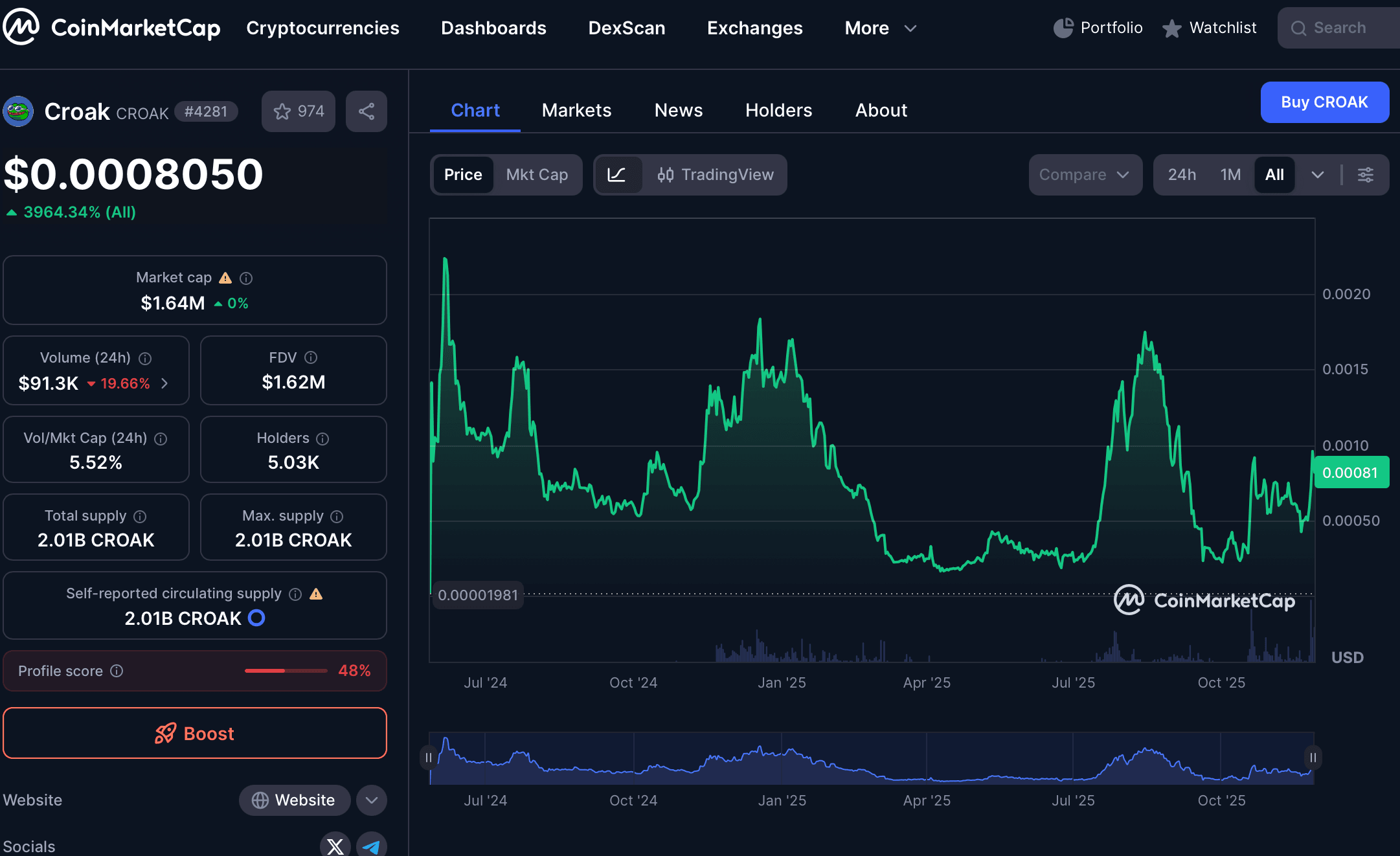The width and height of the screenshot is (1400, 856).
Task: Click the Buy CROAK button
Action: [x=1325, y=102]
